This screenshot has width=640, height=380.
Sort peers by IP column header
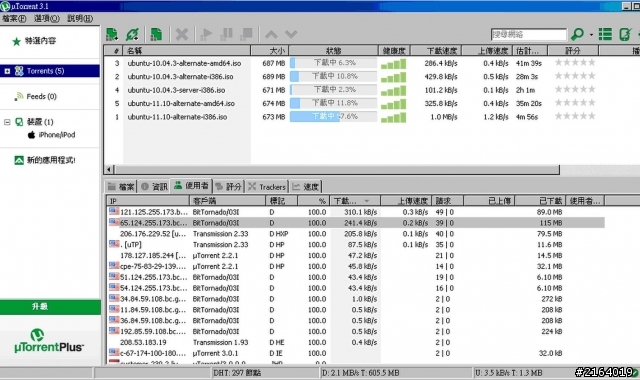(148, 201)
